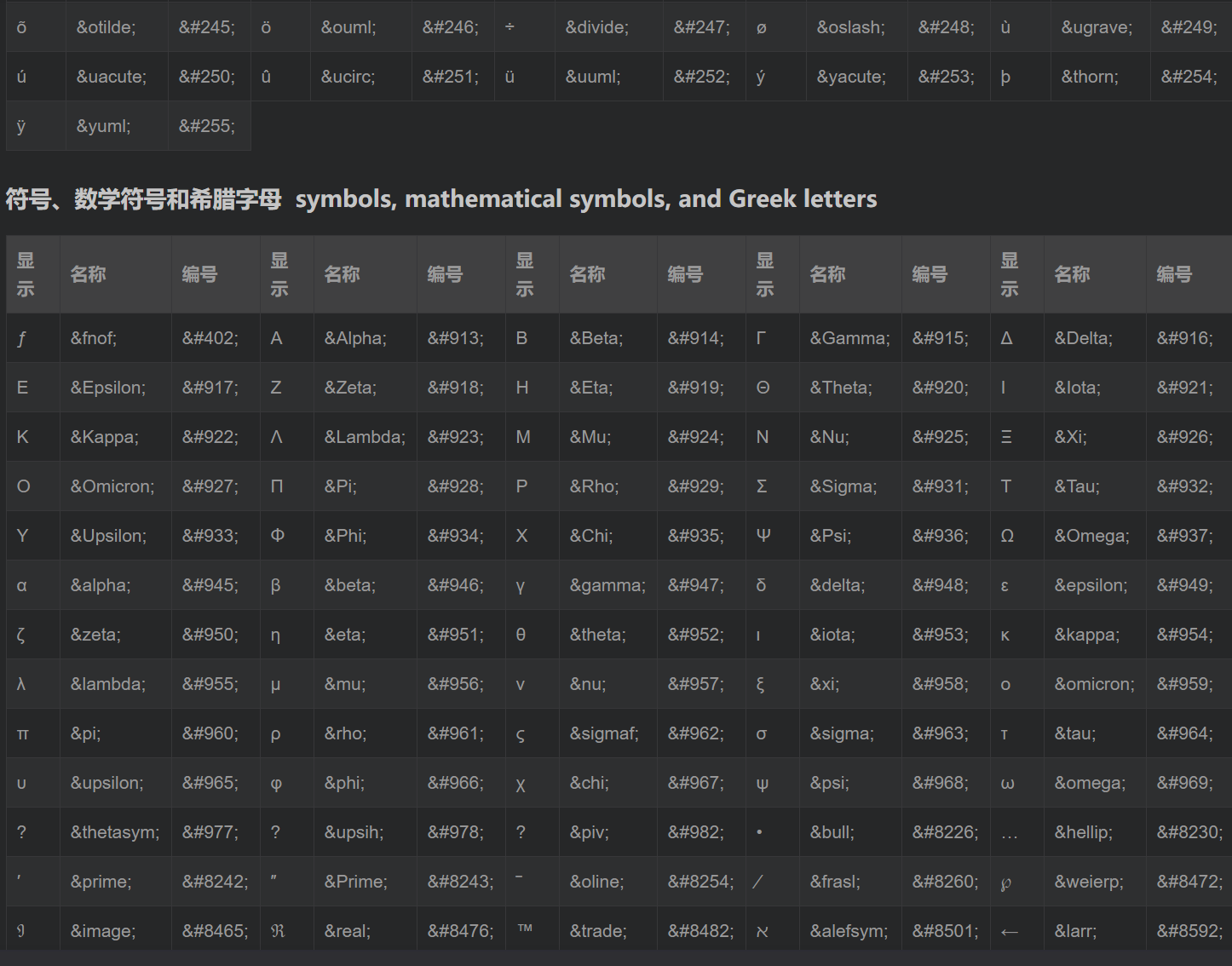Select the &omega; name cell
The image size is (1232, 966).
tap(1095, 783)
